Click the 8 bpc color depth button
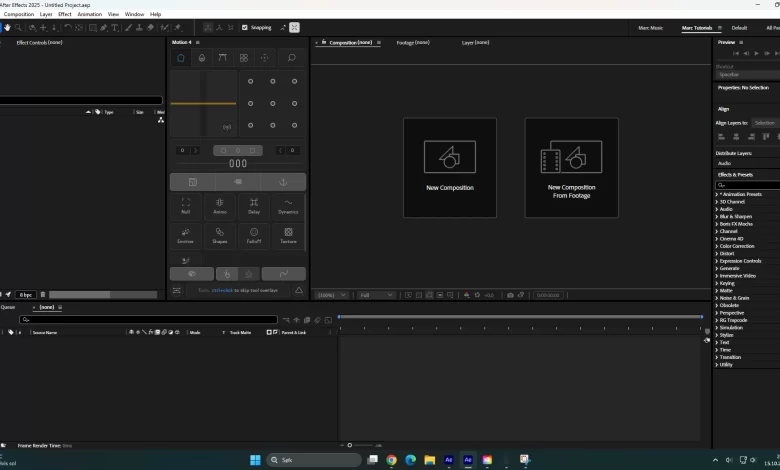Image resolution: width=780 pixels, height=470 pixels. [x=26, y=294]
